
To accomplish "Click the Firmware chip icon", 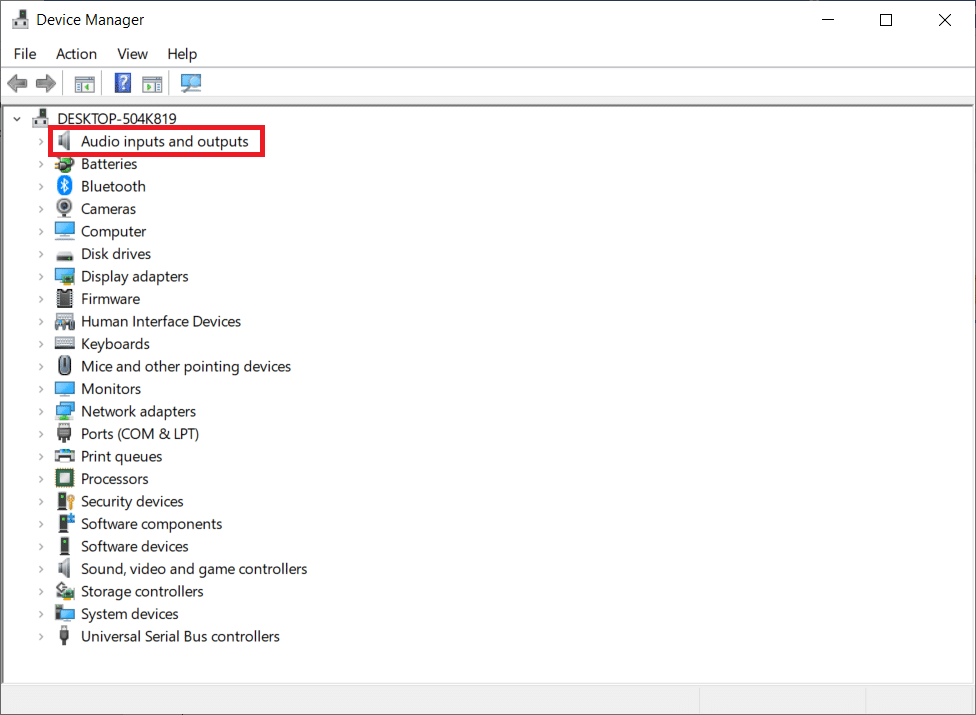I will pos(65,299).
